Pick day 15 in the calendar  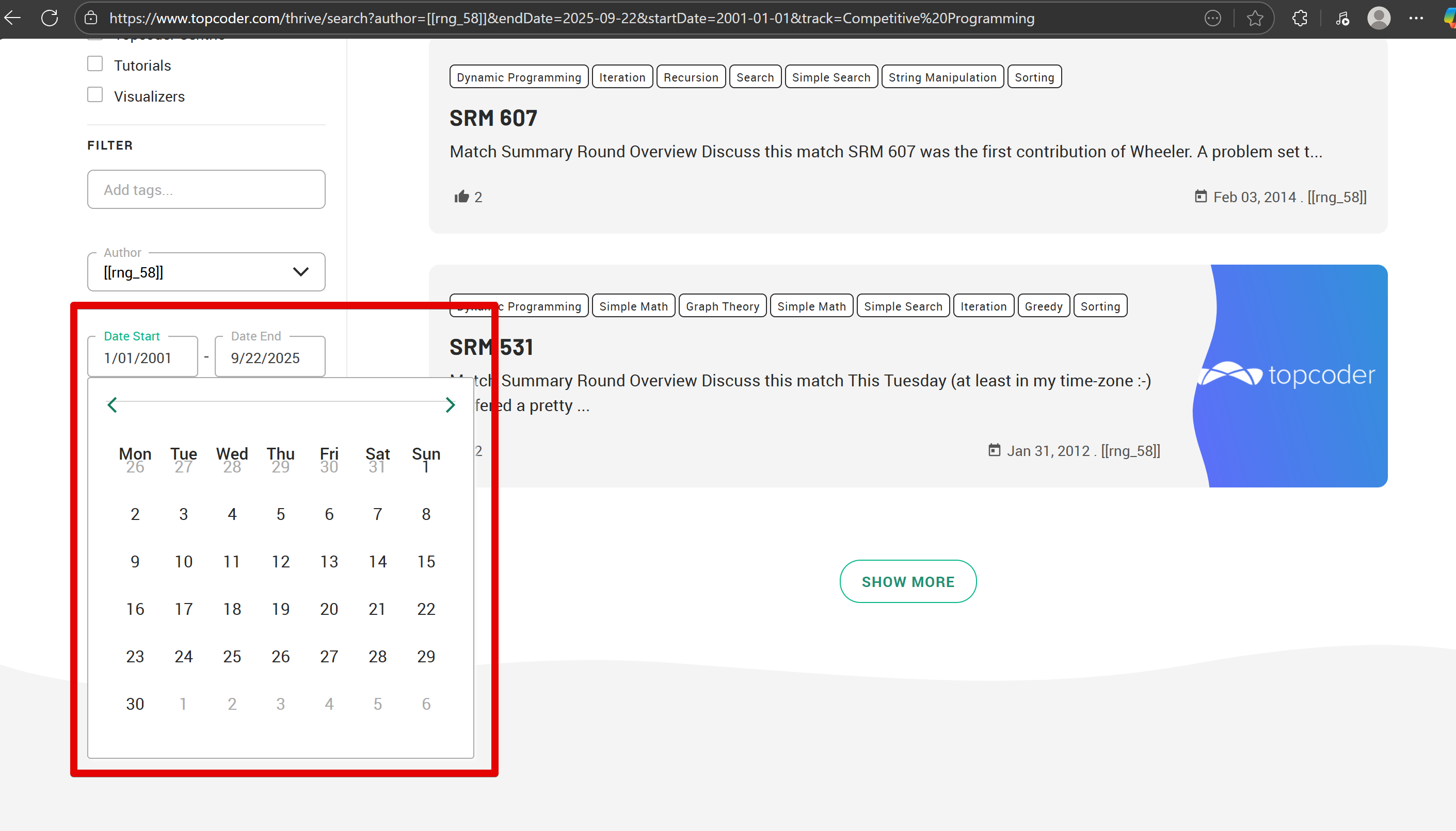[x=426, y=562]
